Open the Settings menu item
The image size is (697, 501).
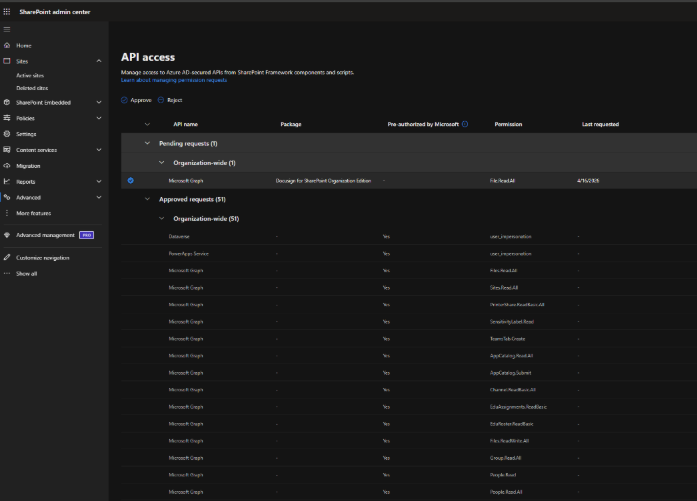coord(26,134)
